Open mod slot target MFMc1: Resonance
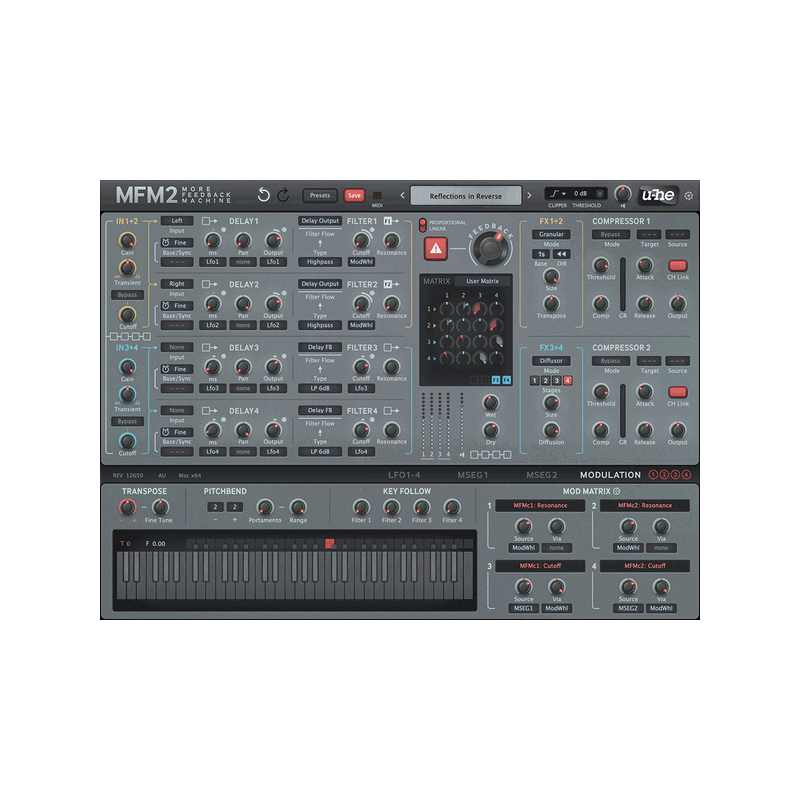The image size is (800, 800). [x=540, y=506]
